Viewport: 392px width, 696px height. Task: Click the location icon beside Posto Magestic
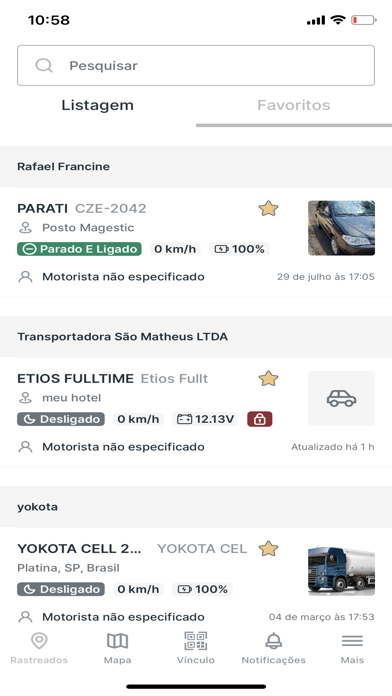point(25,228)
